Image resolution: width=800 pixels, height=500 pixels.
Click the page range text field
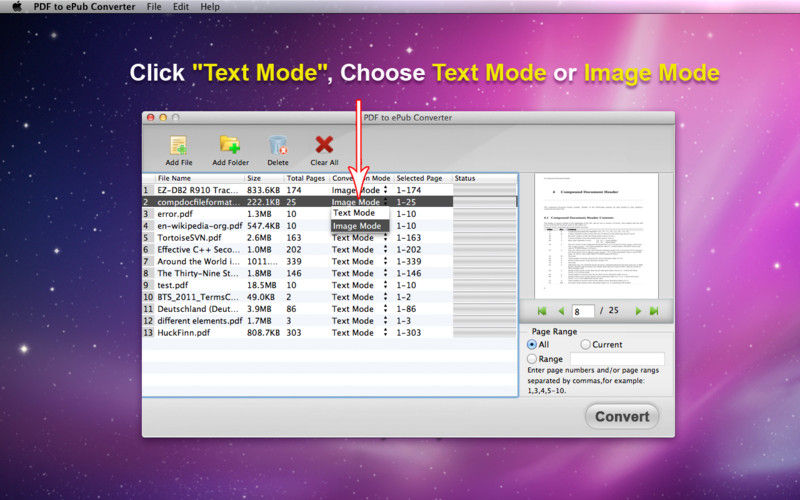tap(617, 359)
